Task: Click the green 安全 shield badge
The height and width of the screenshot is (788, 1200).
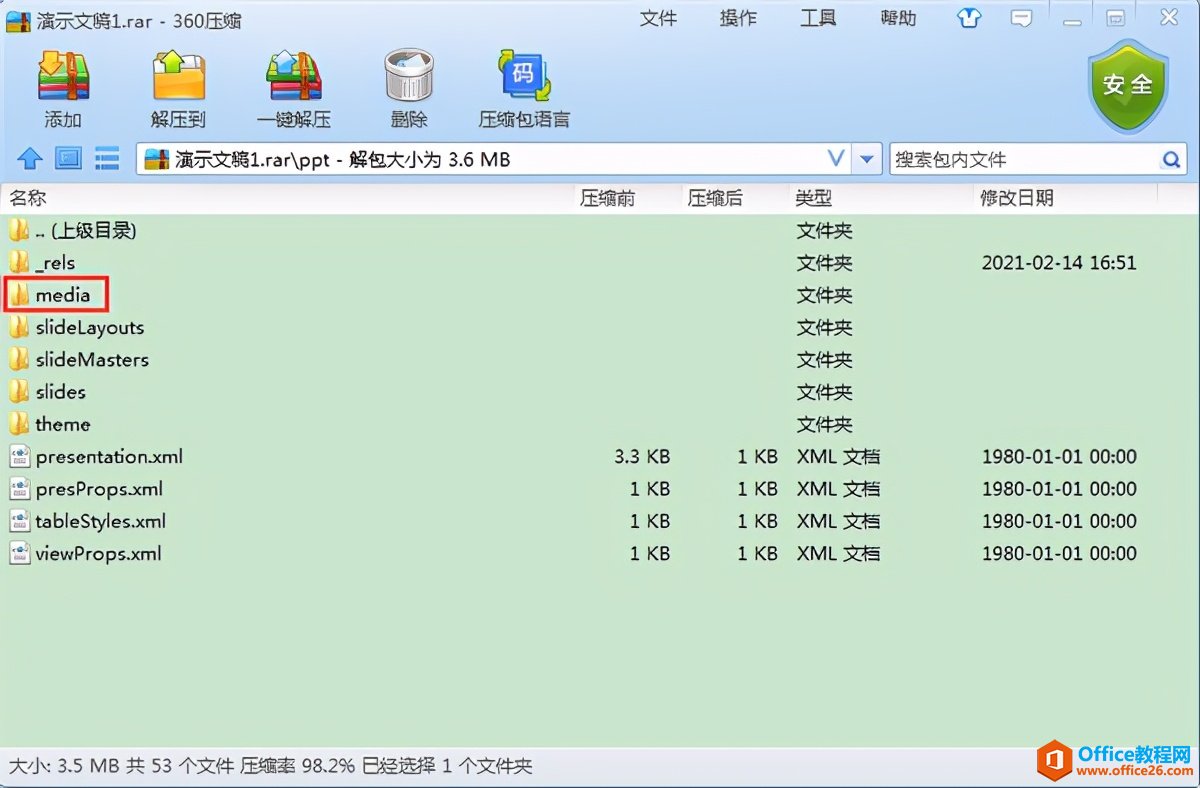Action: click(1127, 86)
